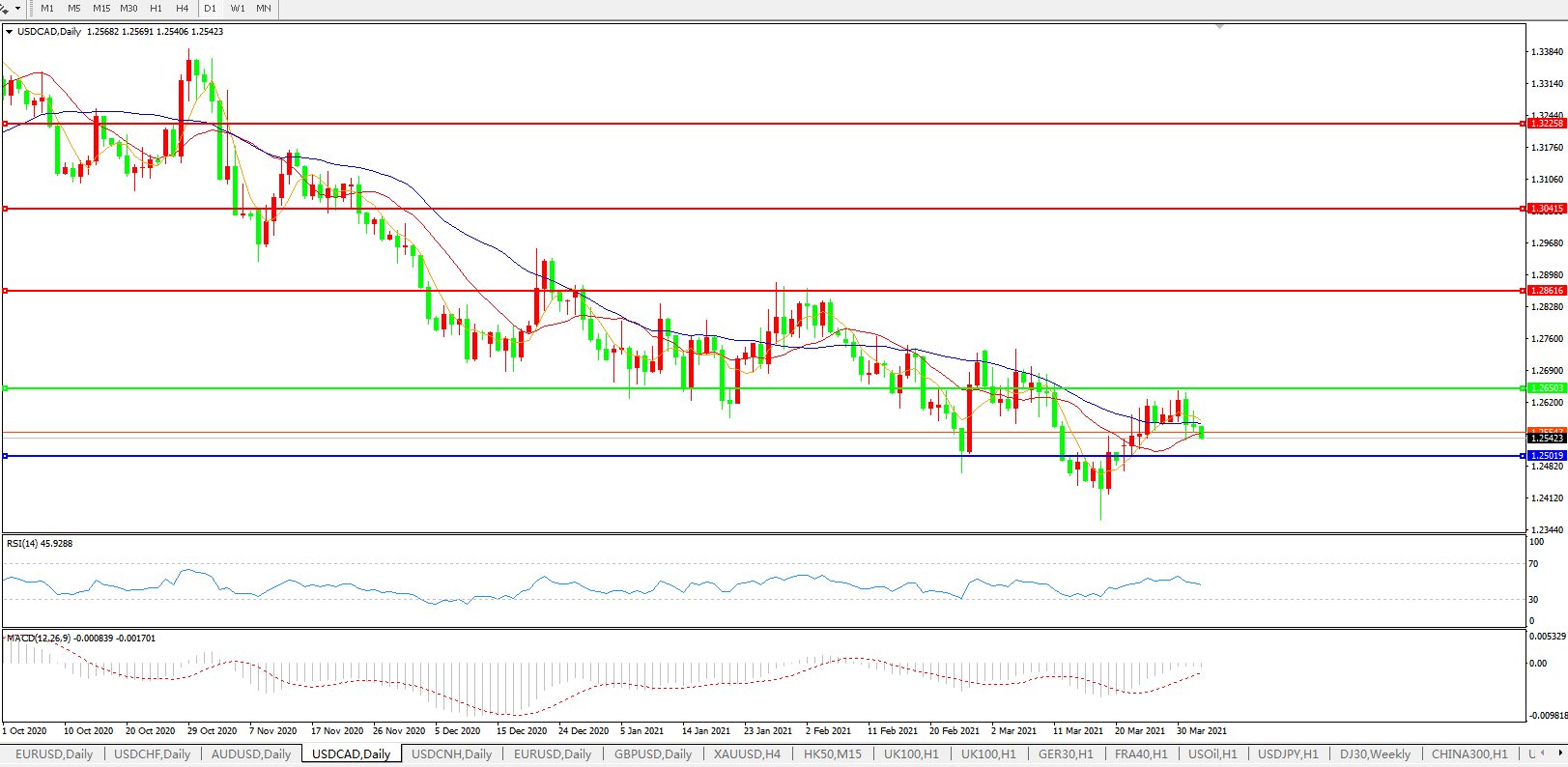
Task: Click the green 1.26503 horizontal line label
Action: [1546, 388]
